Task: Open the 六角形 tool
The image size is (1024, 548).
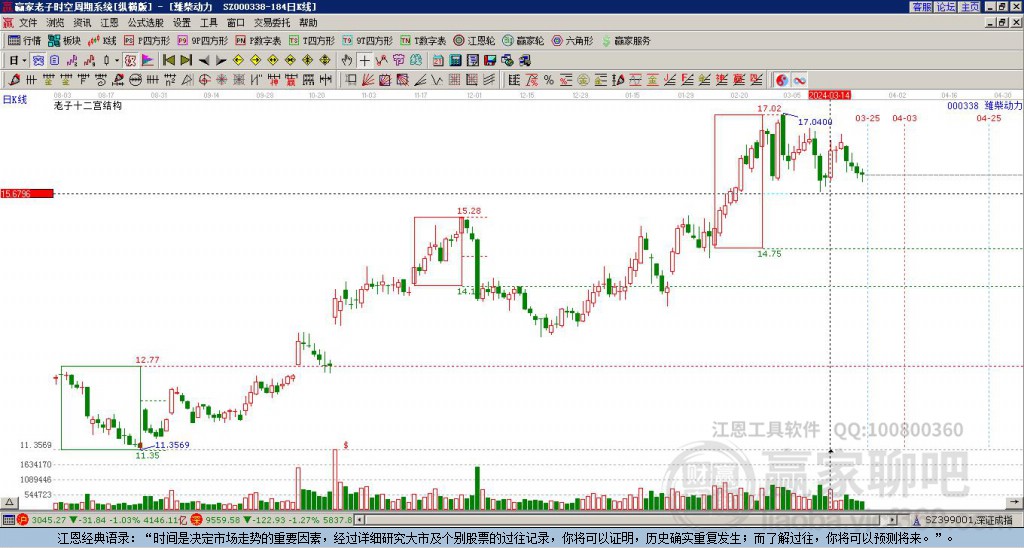Action: tap(573, 40)
